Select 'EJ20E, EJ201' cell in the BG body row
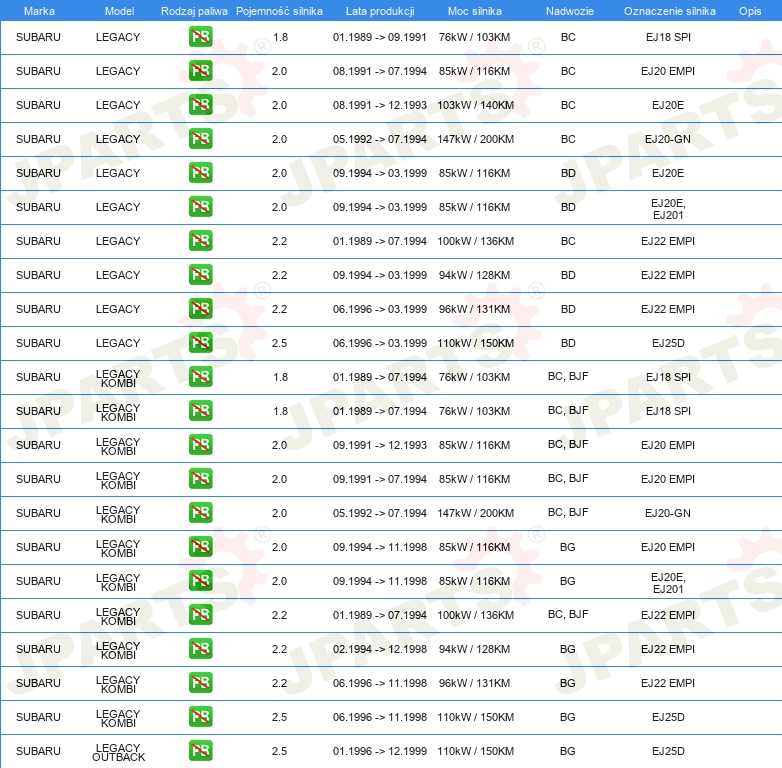This screenshot has width=782, height=768. (x=668, y=583)
